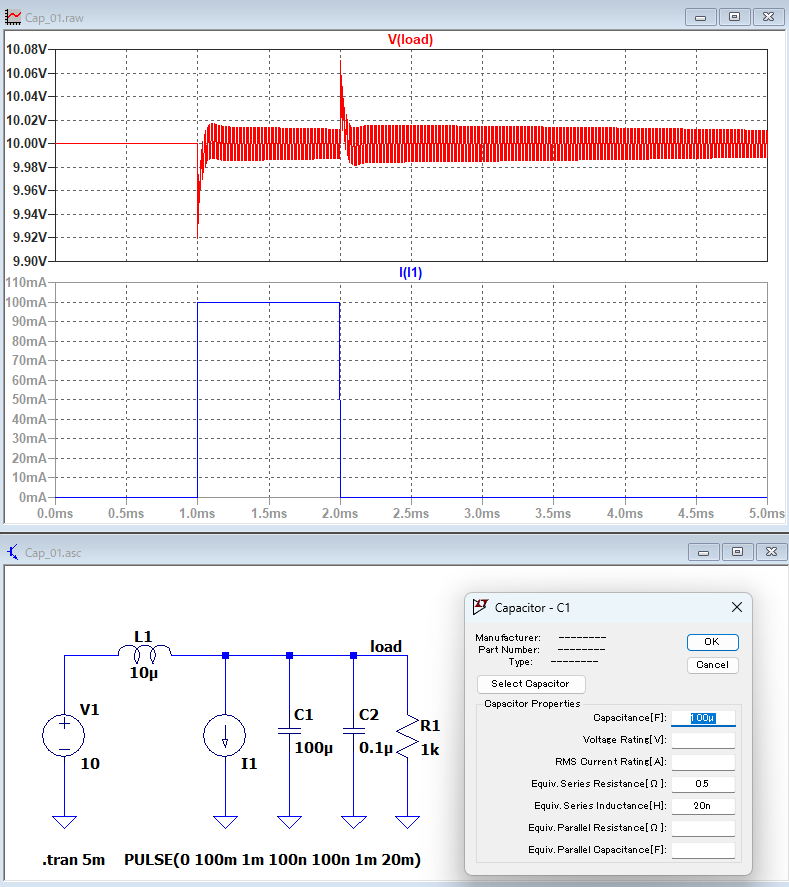Focus the Capacitance[F] input field
Viewport: 789px width, 887px height.
click(702, 718)
